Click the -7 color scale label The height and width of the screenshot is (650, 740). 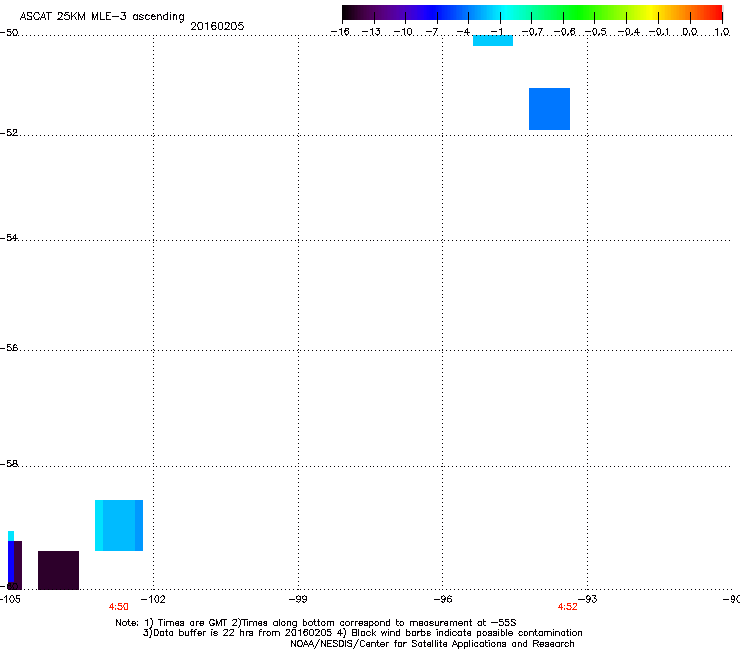pyautogui.click(x=432, y=32)
